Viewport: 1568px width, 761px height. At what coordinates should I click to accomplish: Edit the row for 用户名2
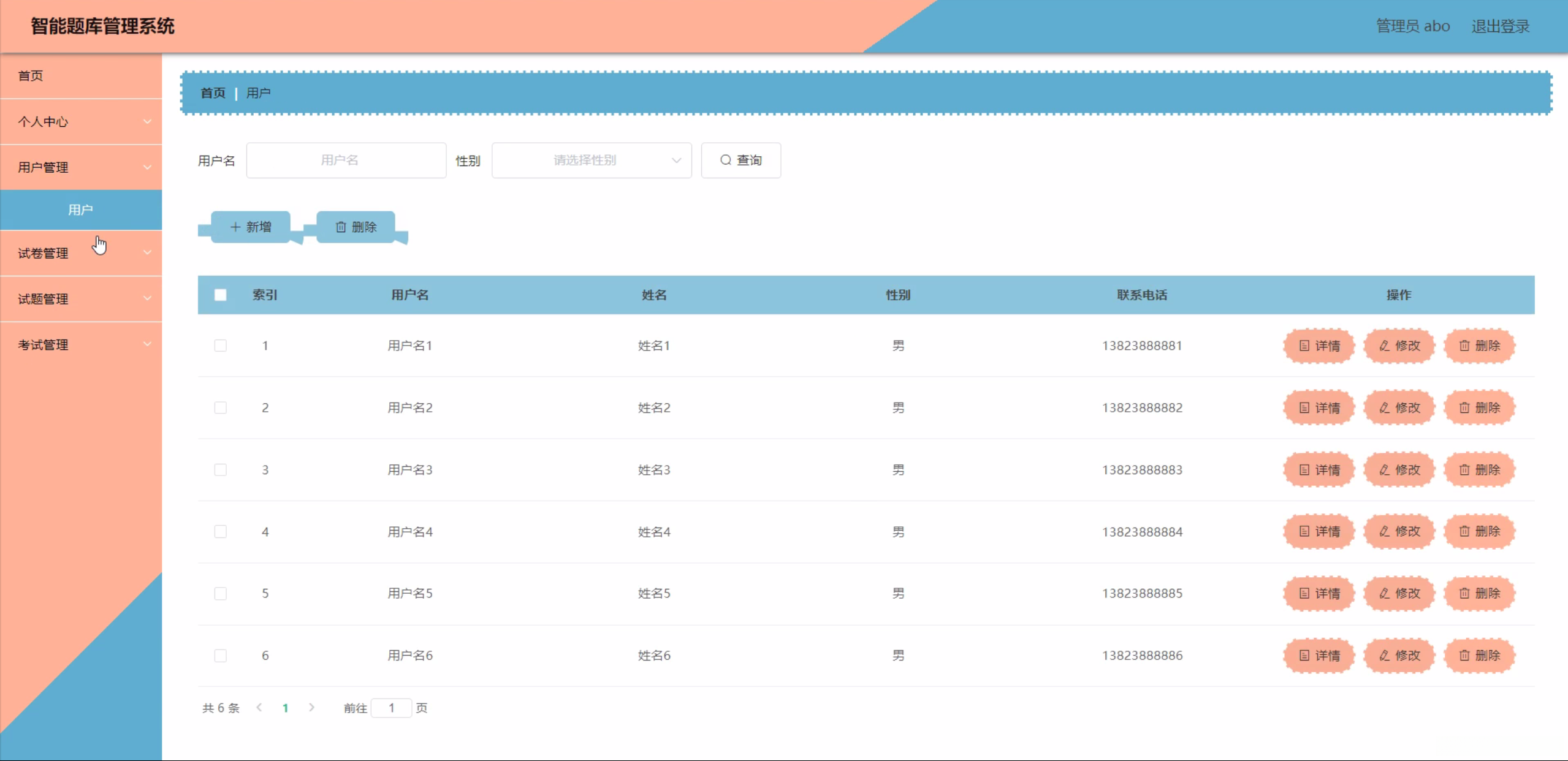point(1399,408)
